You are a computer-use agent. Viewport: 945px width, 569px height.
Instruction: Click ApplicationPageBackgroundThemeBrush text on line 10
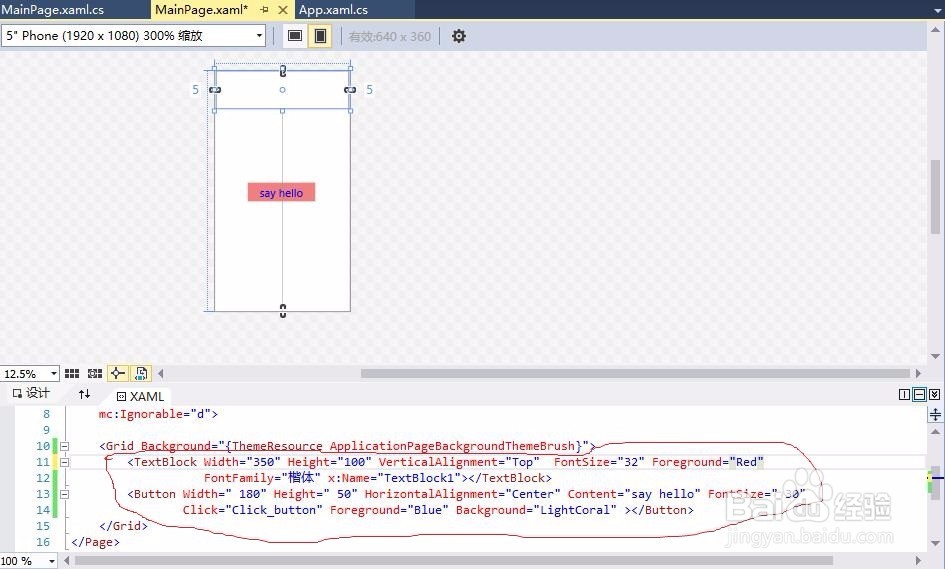(452, 446)
